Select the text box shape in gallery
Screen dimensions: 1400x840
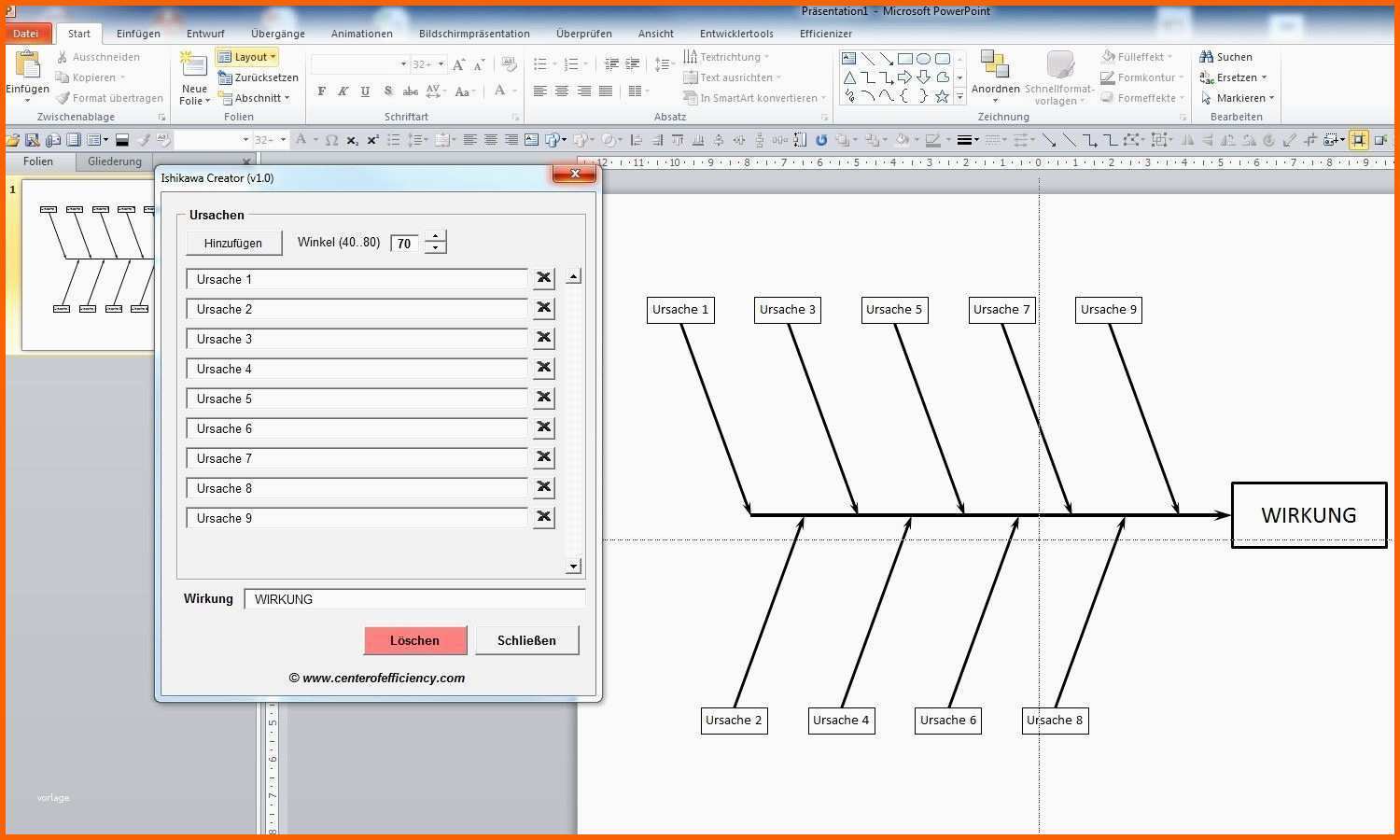coord(849,59)
